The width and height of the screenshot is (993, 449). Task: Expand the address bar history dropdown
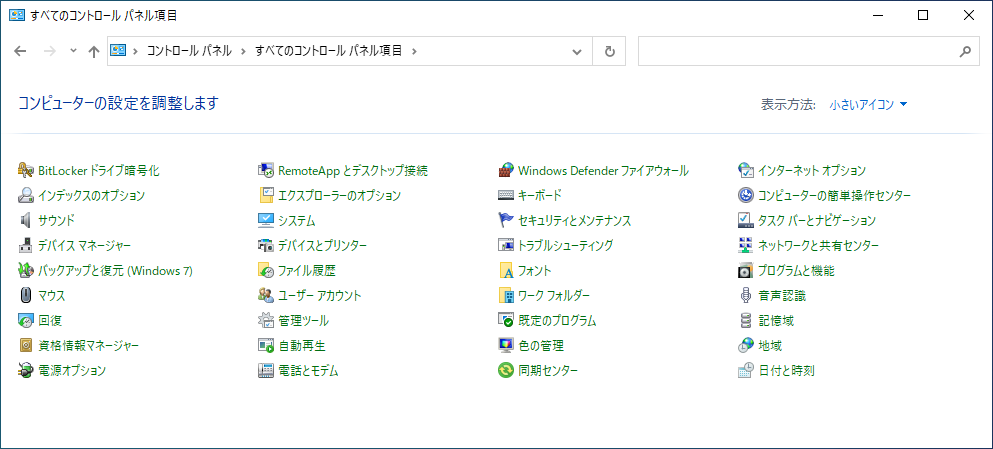tap(577, 51)
